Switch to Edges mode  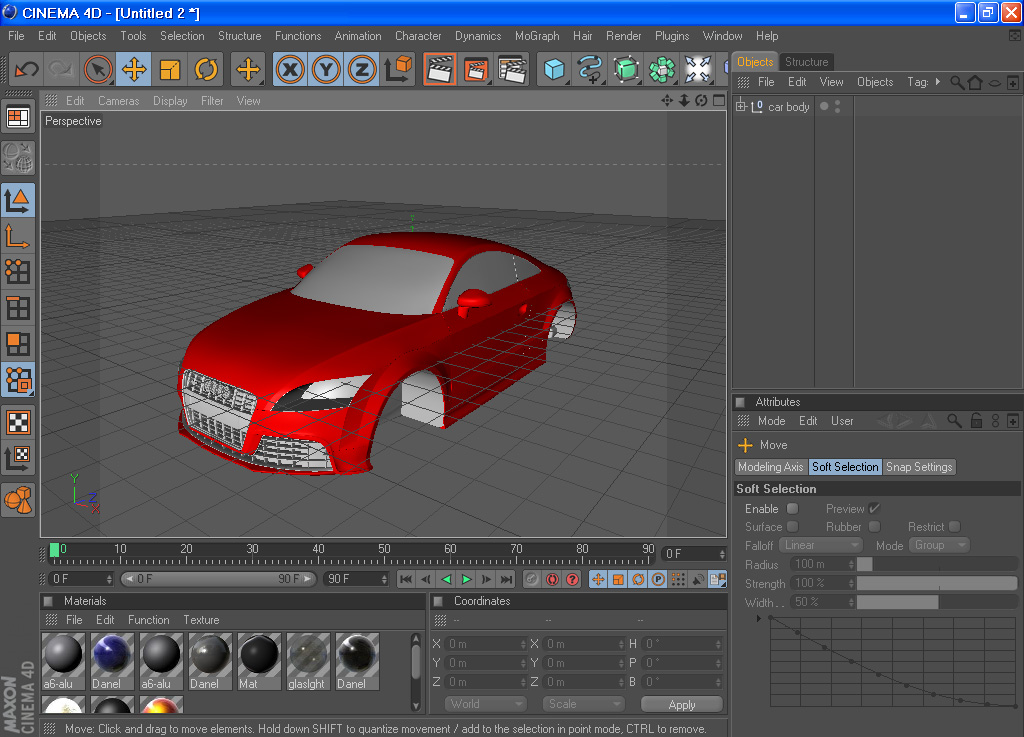(18, 307)
